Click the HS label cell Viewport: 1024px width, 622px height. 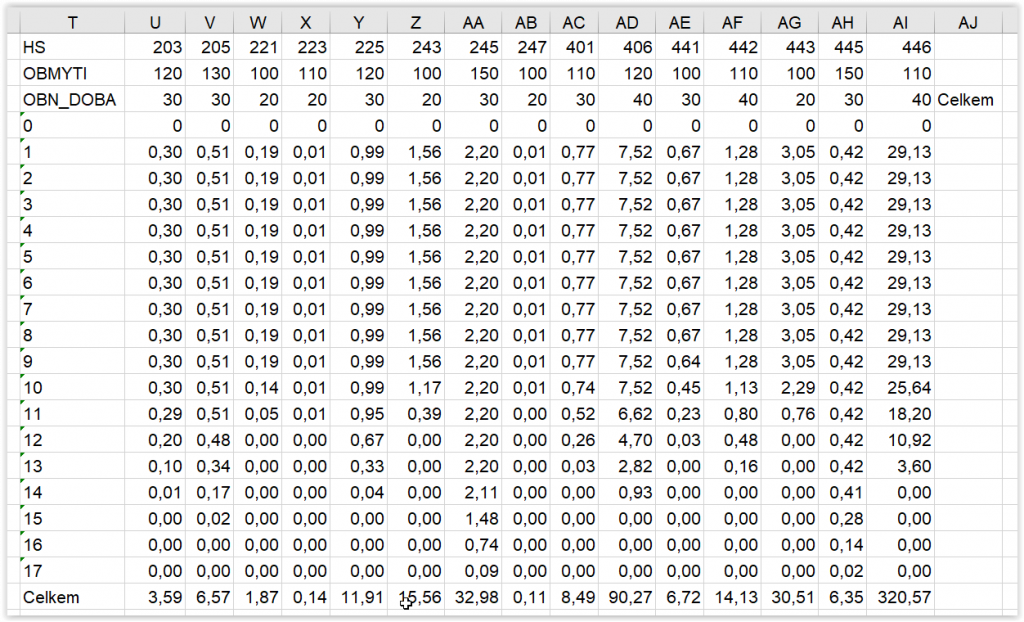click(x=72, y=47)
